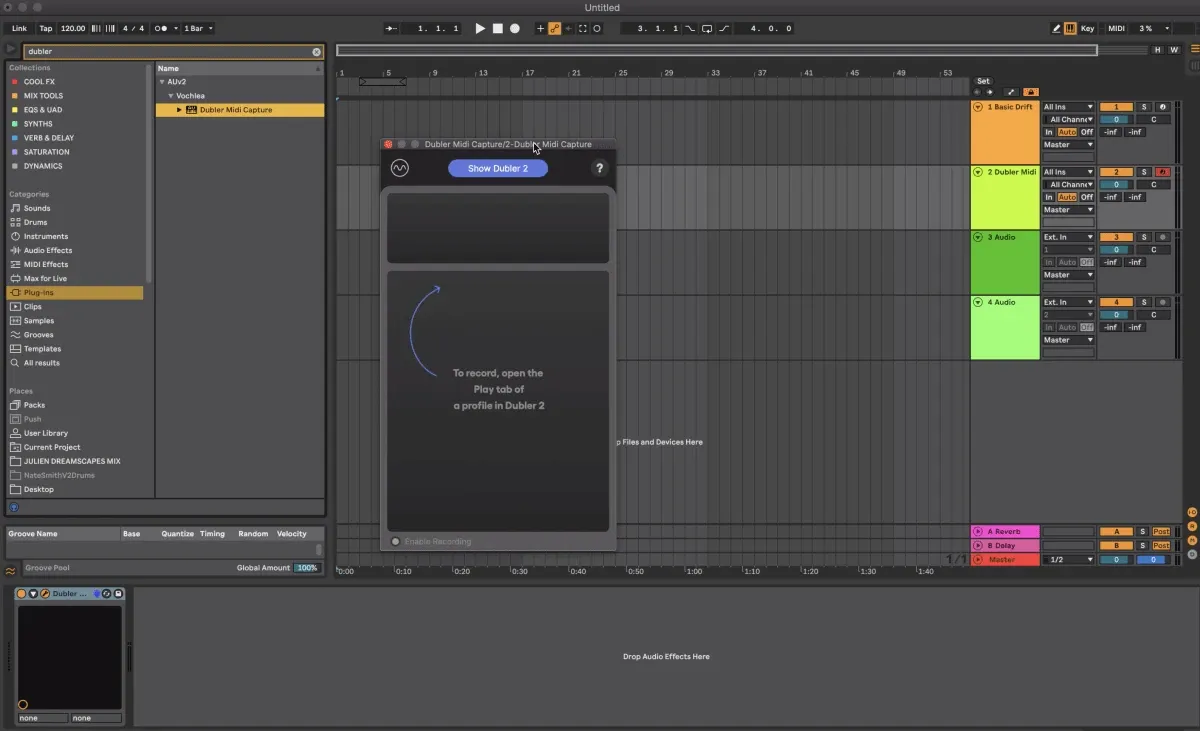Open Dubler Midi Capture help question mark
Viewport: 1200px width, 731px height.
tap(599, 168)
